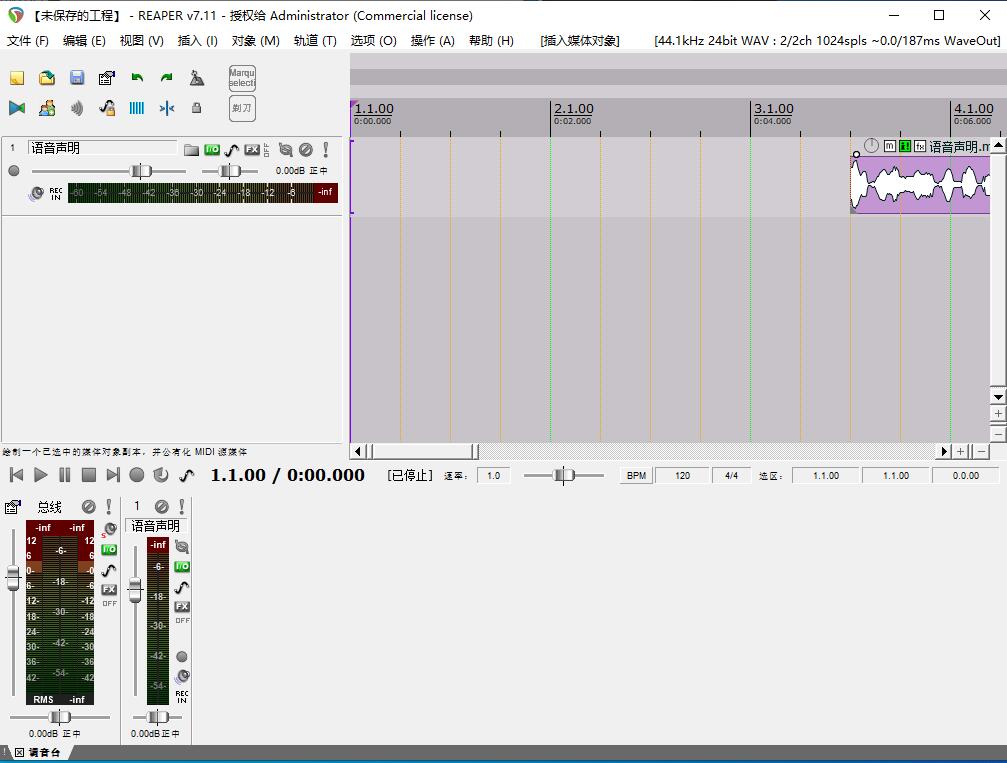Click the 语音声明 track name field
1007x763 pixels.
click(x=102, y=148)
